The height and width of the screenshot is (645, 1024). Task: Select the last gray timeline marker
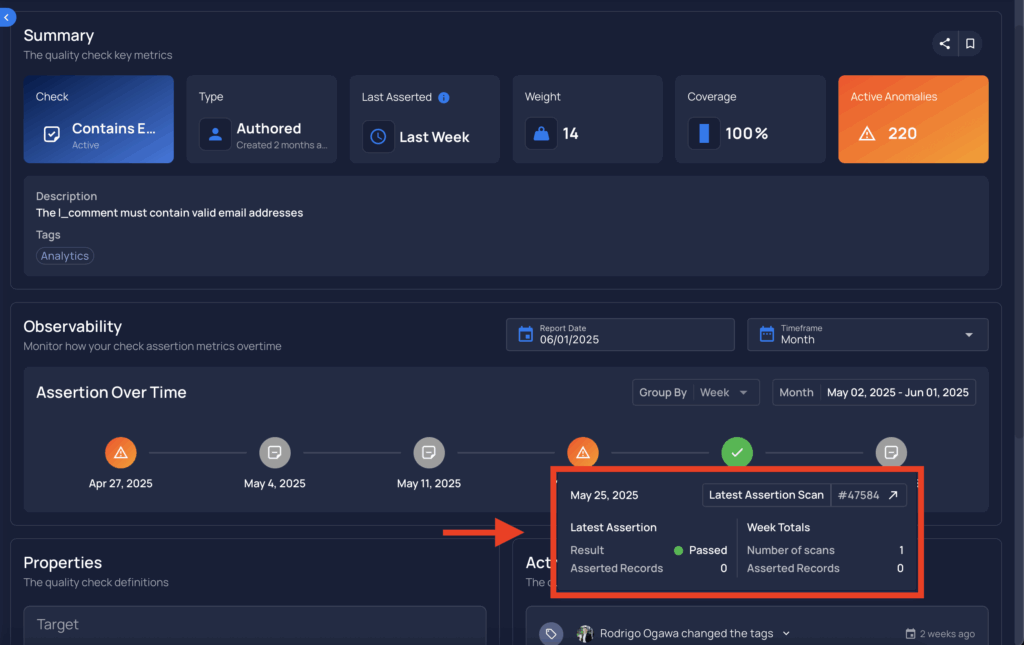[x=891, y=452]
